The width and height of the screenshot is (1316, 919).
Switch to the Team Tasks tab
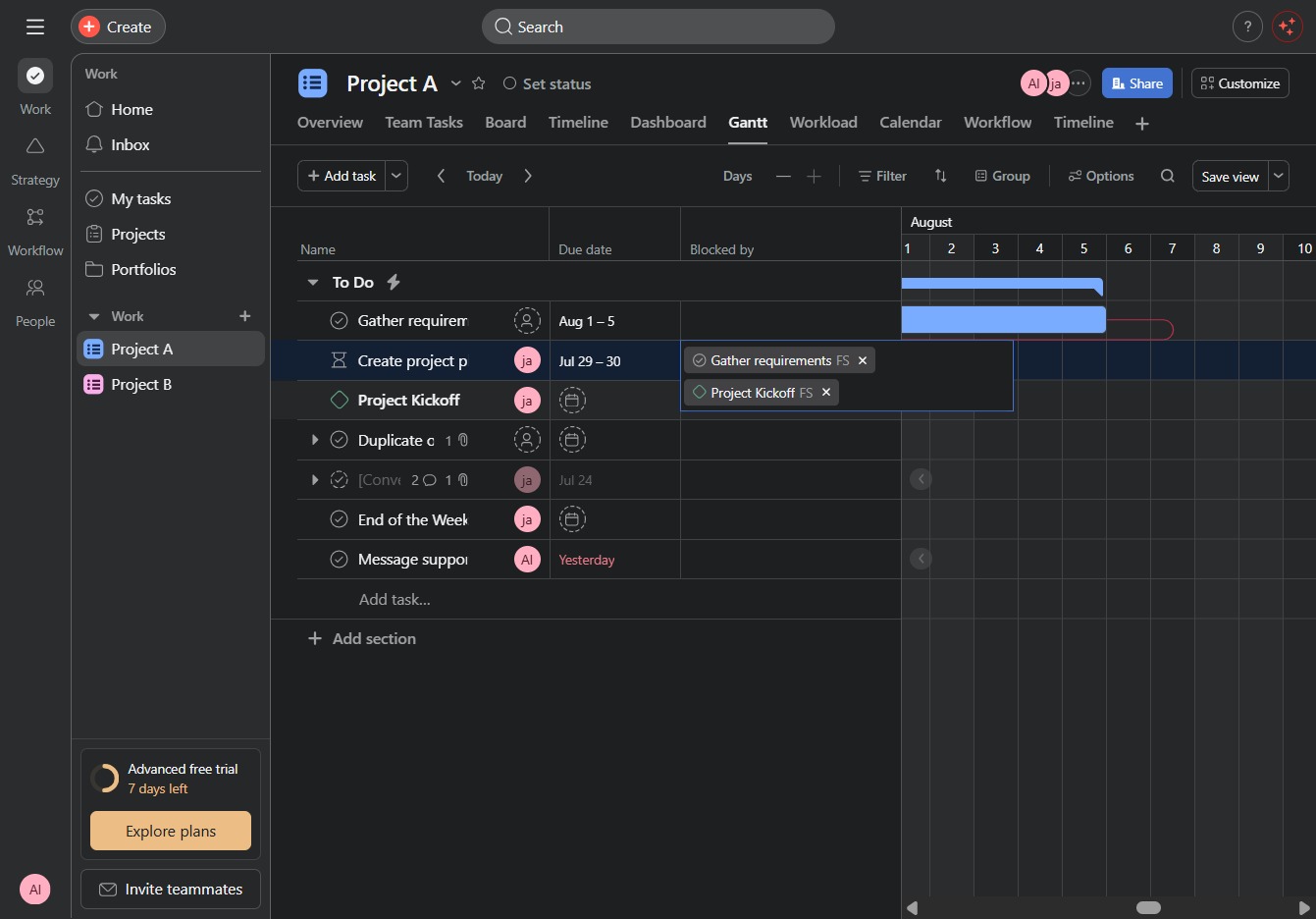[424, 123]
